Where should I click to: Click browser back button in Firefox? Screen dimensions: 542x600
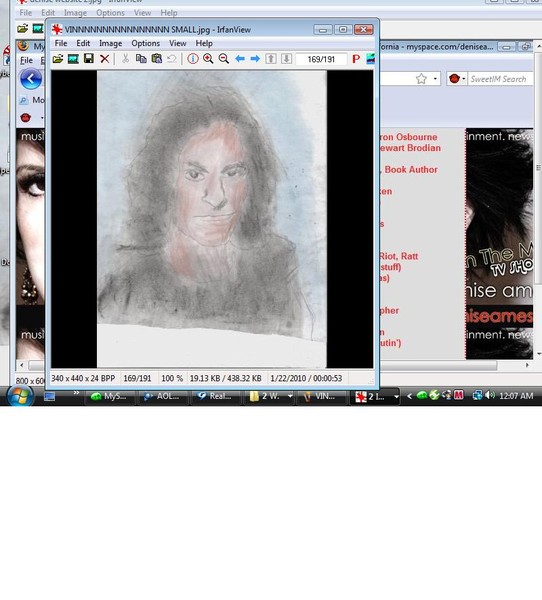point(31,79)
